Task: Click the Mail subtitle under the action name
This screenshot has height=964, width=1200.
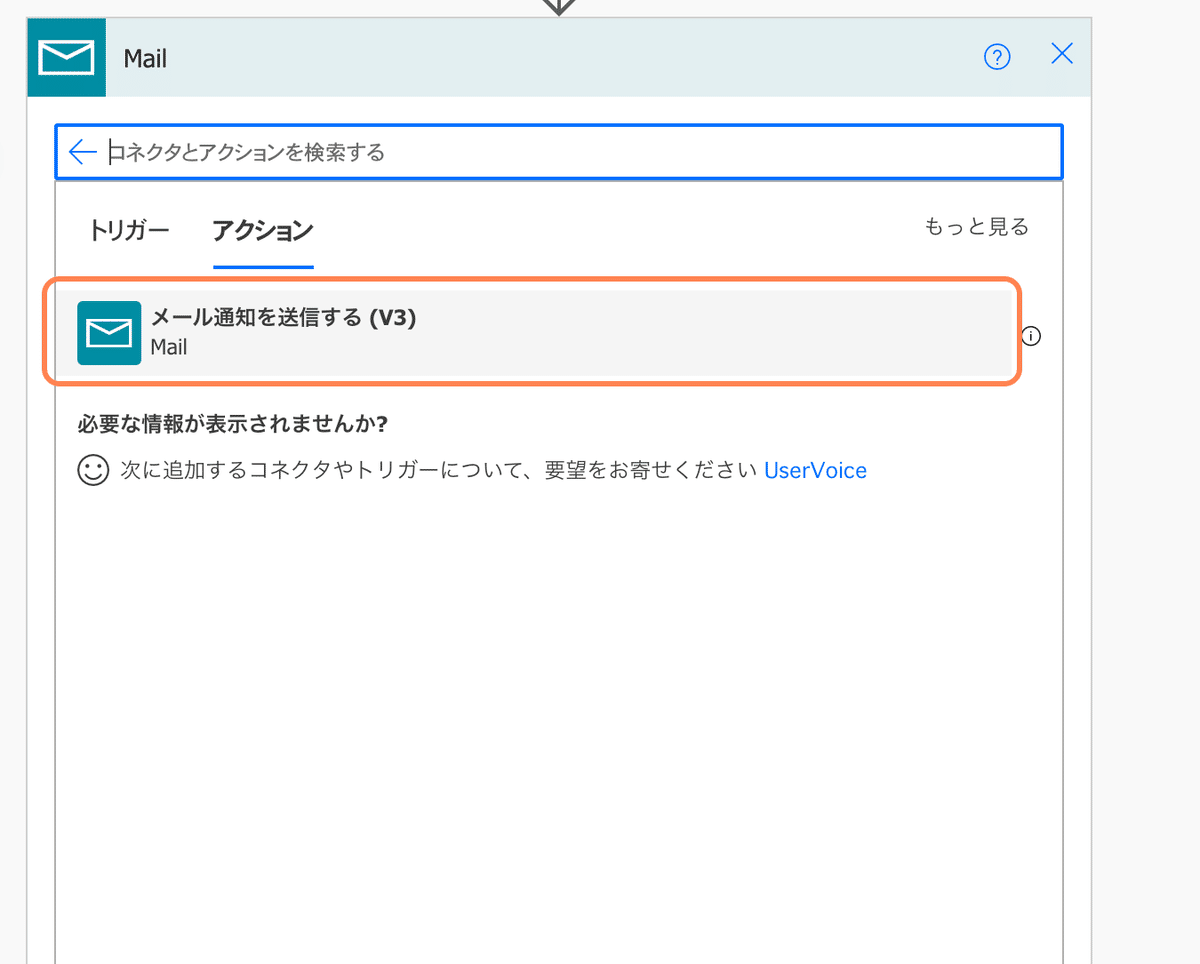Action: [169, 348]
